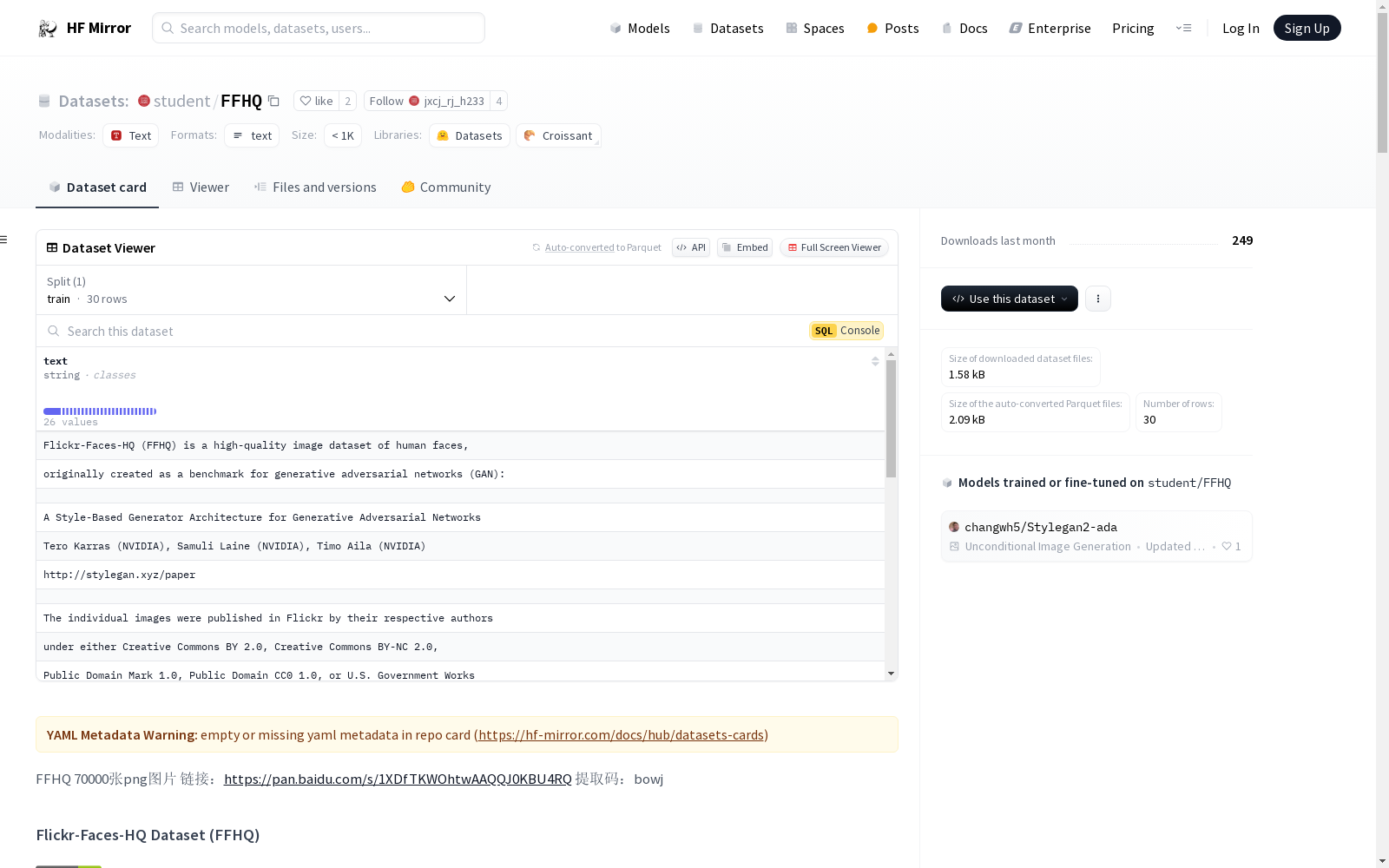Image resolution: width=1389 pixels, height=868 pixels.
Task: Click the size < 1K tag
Action: coord(343,135)
